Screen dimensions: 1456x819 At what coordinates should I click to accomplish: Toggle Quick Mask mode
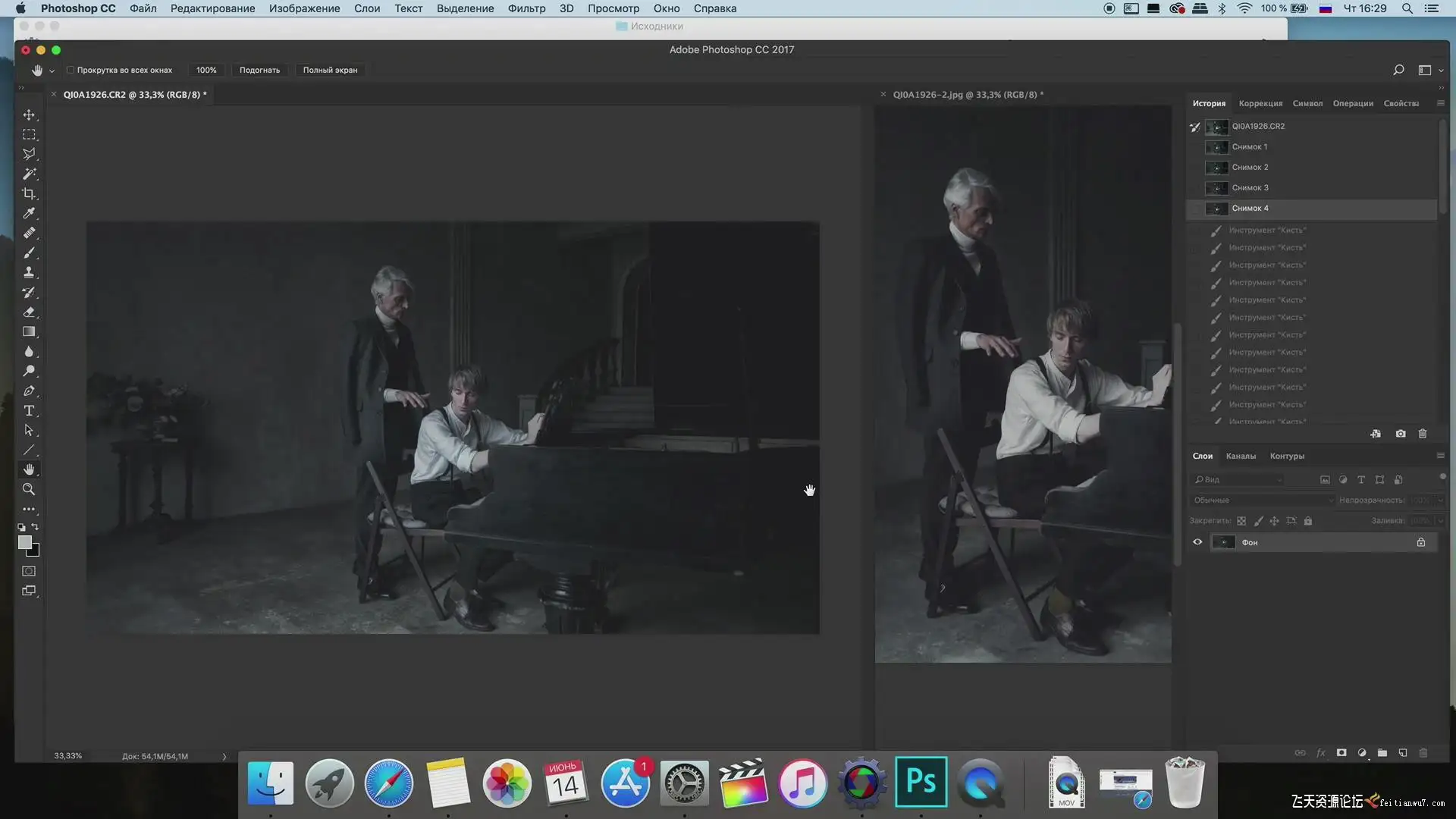point(29,571)
